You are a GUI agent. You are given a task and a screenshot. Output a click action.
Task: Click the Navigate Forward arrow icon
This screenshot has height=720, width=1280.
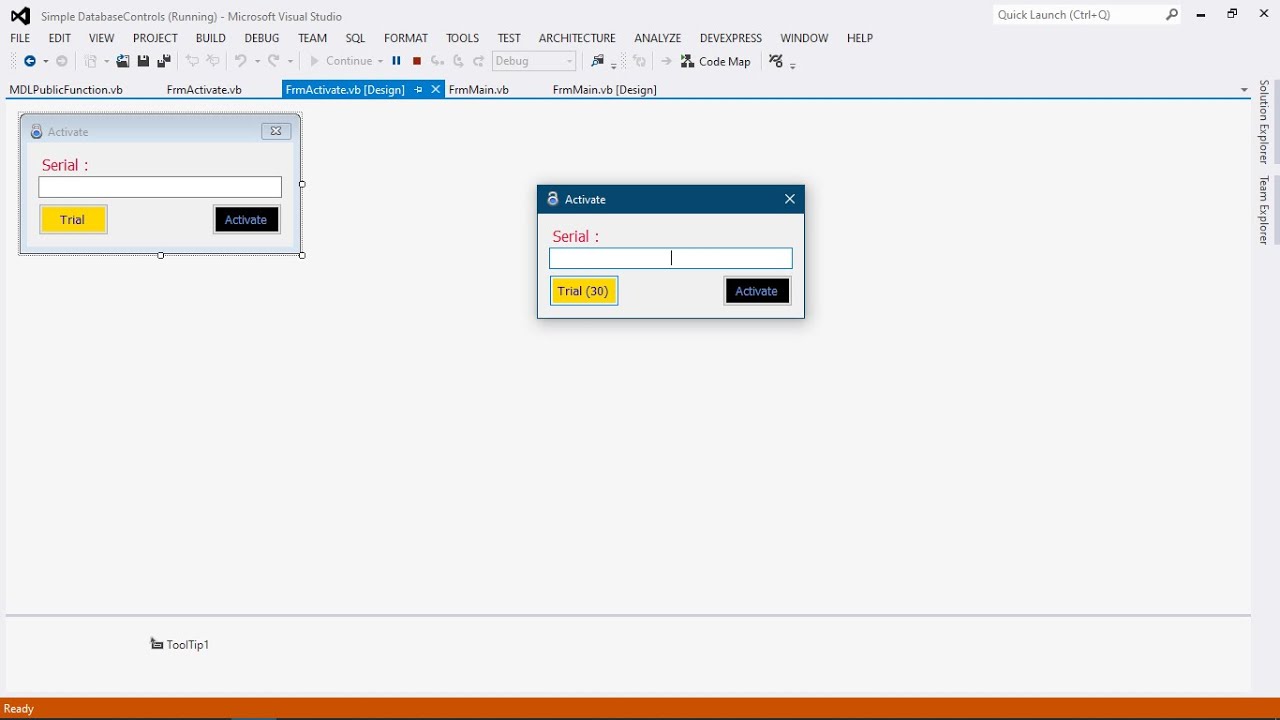pos(62,61)
